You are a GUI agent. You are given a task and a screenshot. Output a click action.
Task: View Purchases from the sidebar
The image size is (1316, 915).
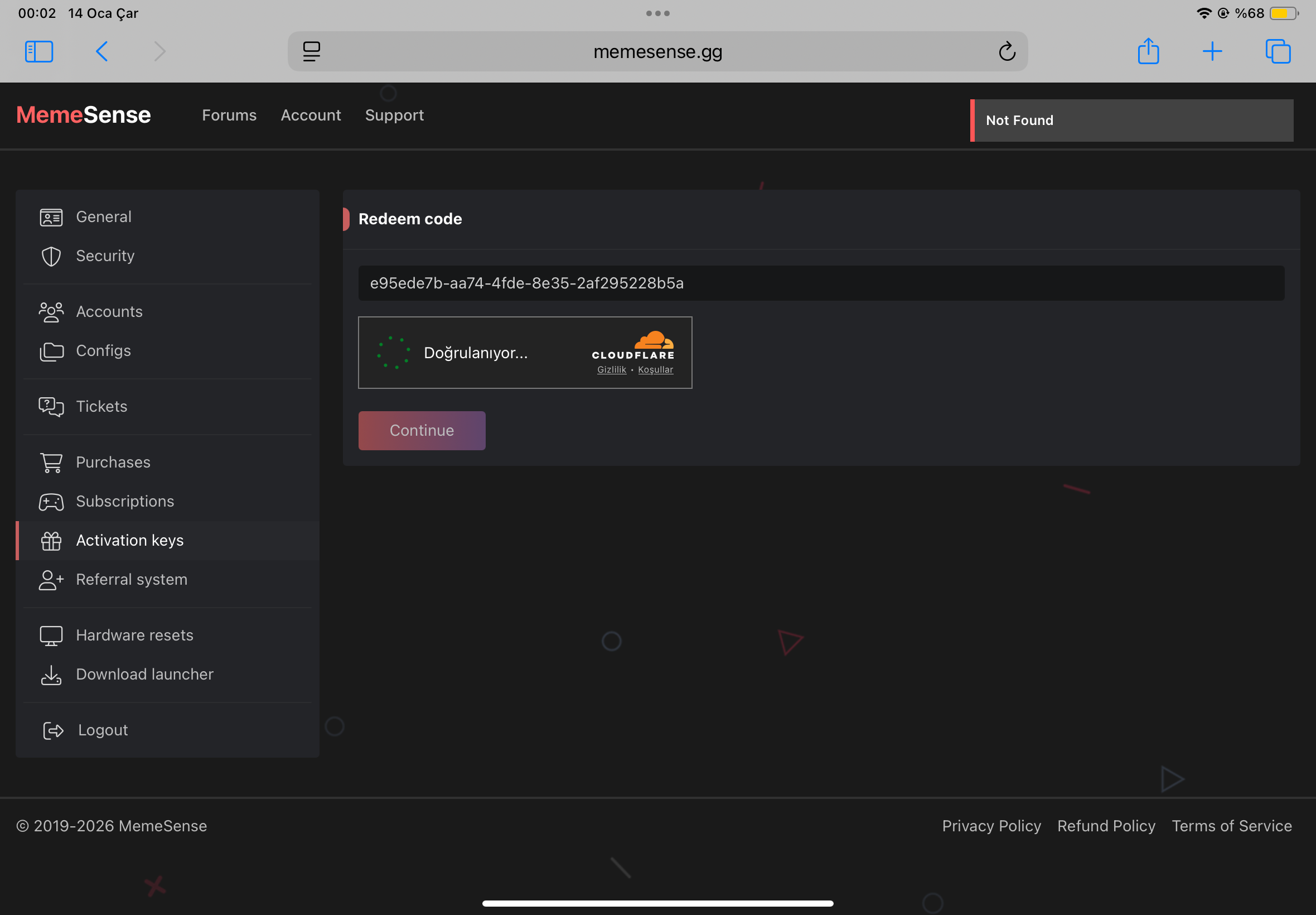point(167,462)
